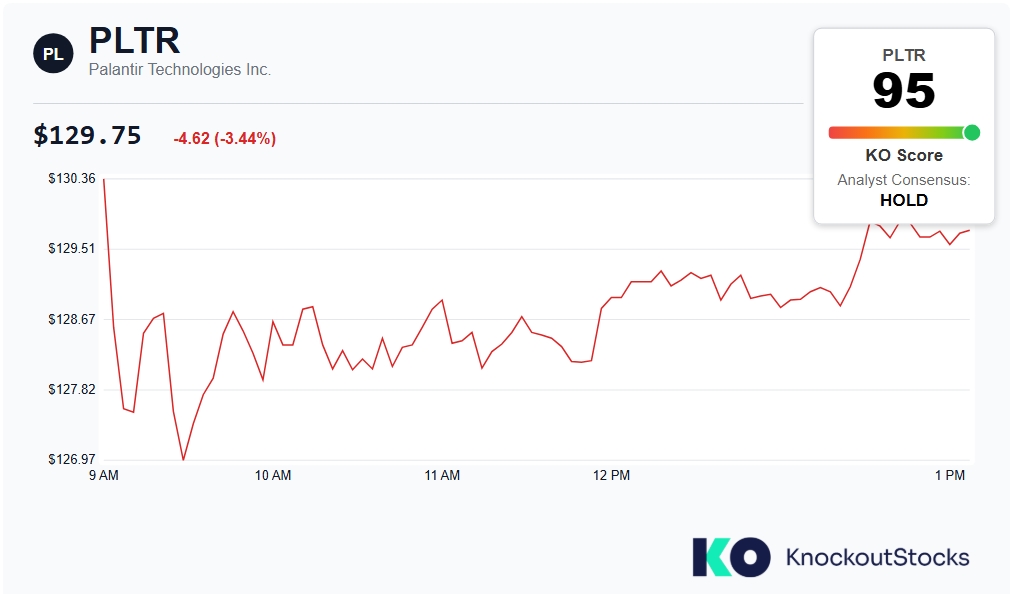Click the chart's lowest price point
This screenshot has width=1010, height=594.
(x=184, y=459)
